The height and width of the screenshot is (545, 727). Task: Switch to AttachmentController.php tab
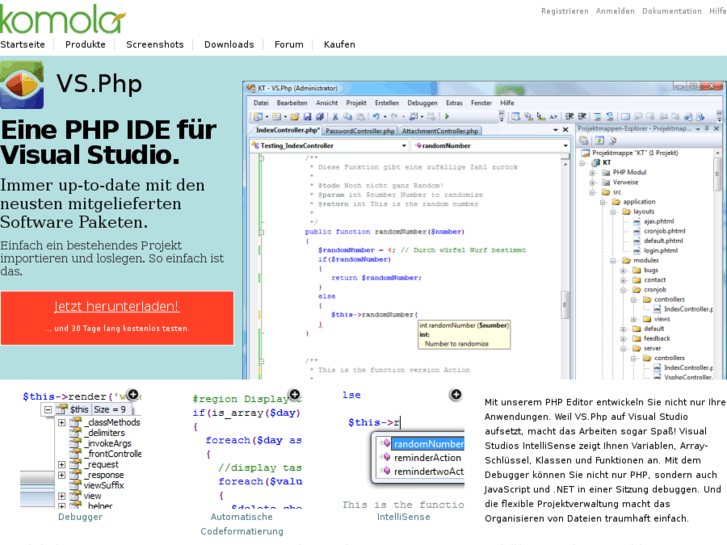pos(440,131)
